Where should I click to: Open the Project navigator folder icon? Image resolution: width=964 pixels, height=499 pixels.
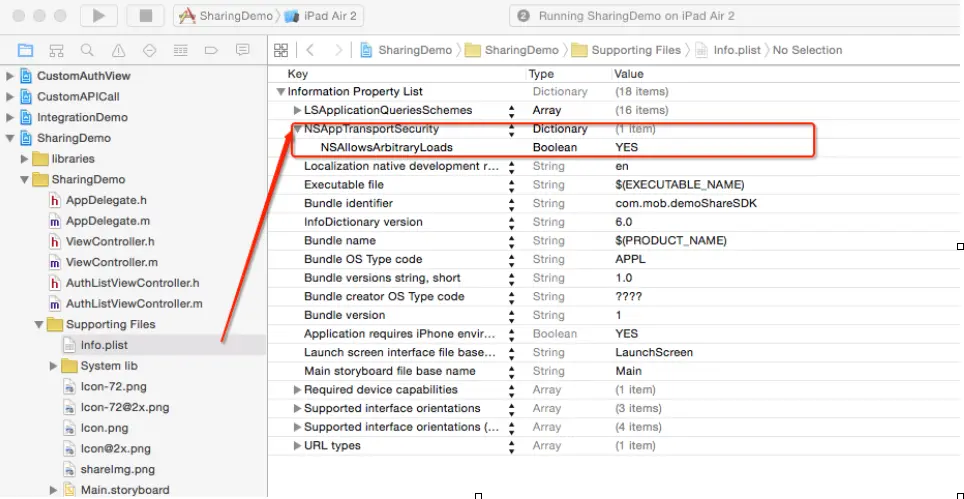pos(25,50)
